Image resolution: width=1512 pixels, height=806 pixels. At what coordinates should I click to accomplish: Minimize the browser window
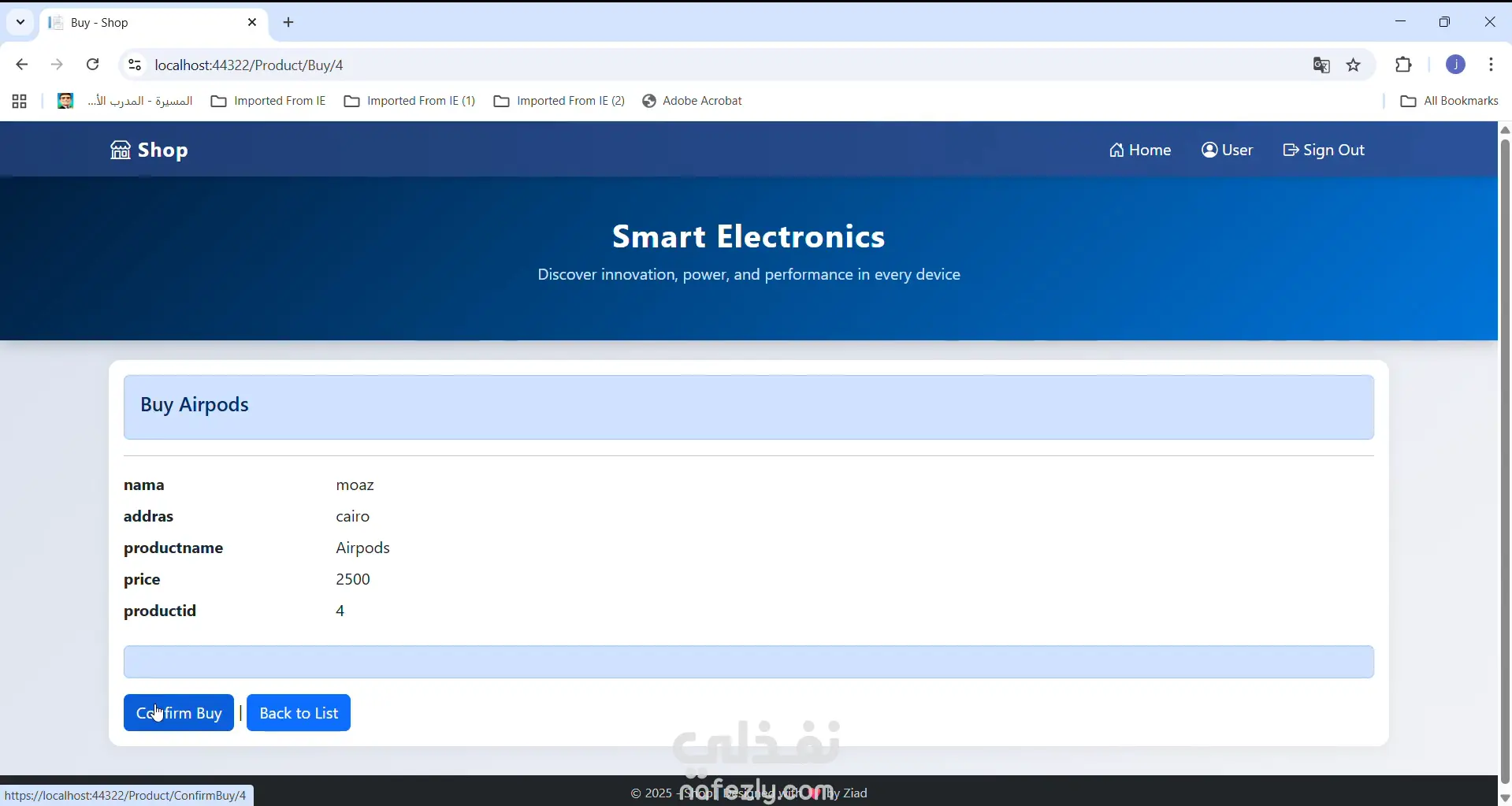pyautogui.click(x=1401, y=22)
